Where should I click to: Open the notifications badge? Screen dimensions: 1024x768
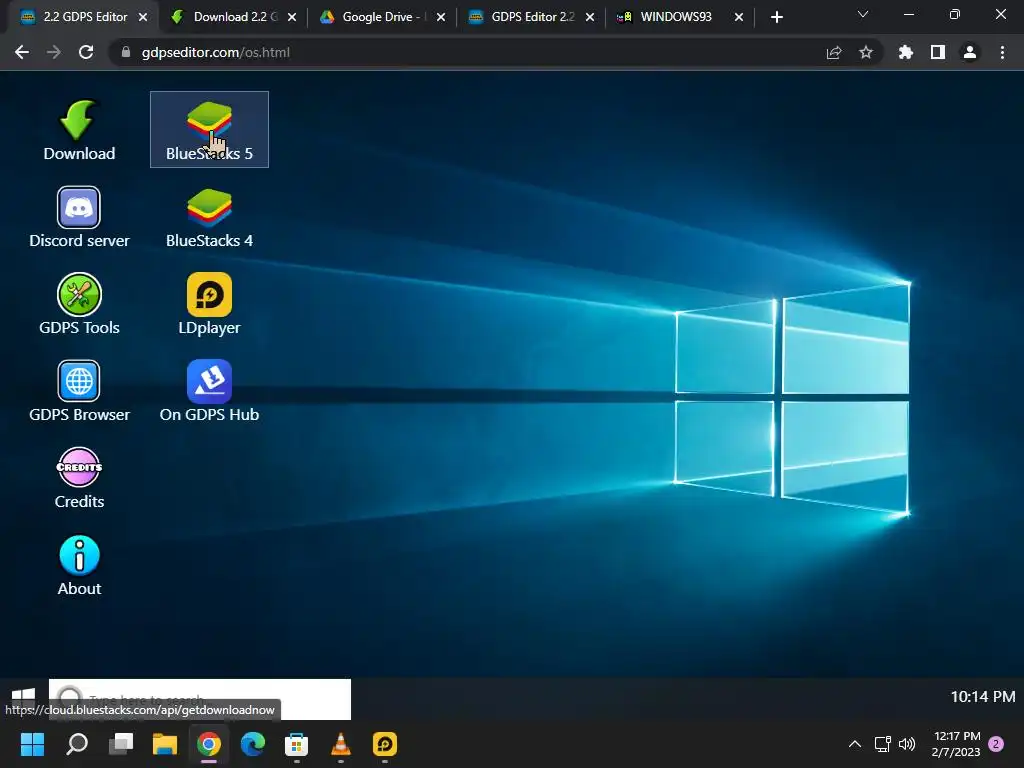(997, 744)
